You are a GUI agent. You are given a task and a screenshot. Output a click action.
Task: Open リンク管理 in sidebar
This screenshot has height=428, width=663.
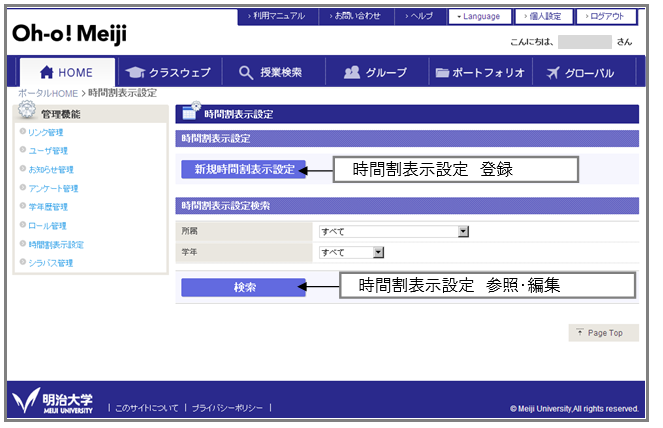pos(46,132)
